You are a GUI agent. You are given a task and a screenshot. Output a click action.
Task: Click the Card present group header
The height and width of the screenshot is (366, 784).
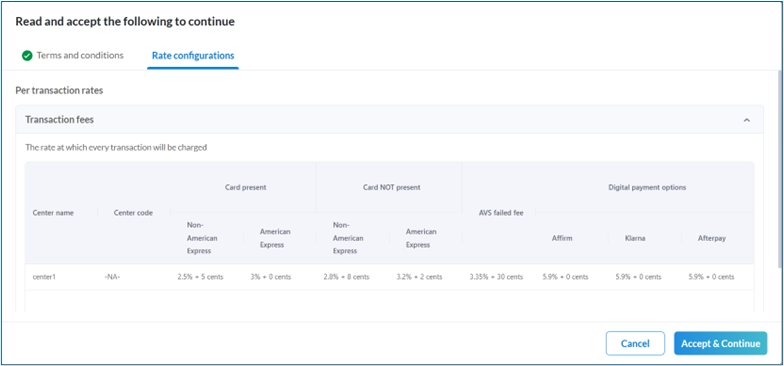pyautogui.click(x=246, y=188)
